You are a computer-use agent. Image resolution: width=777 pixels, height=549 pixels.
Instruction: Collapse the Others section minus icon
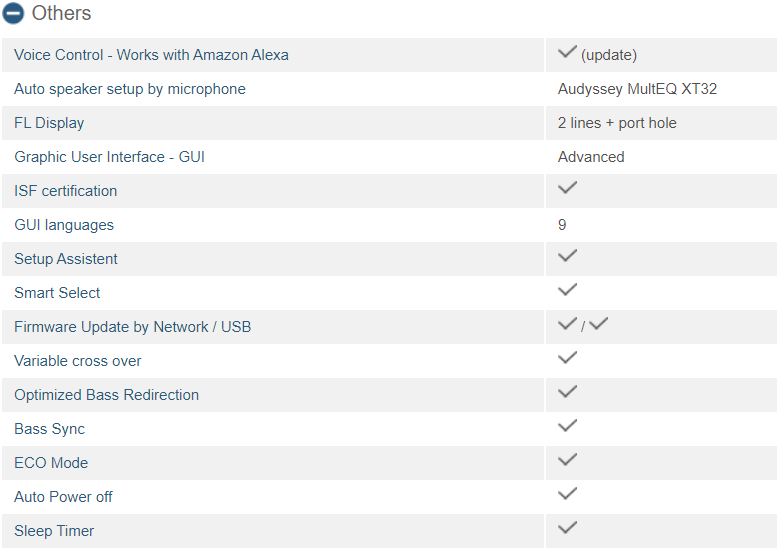point(13,13)
